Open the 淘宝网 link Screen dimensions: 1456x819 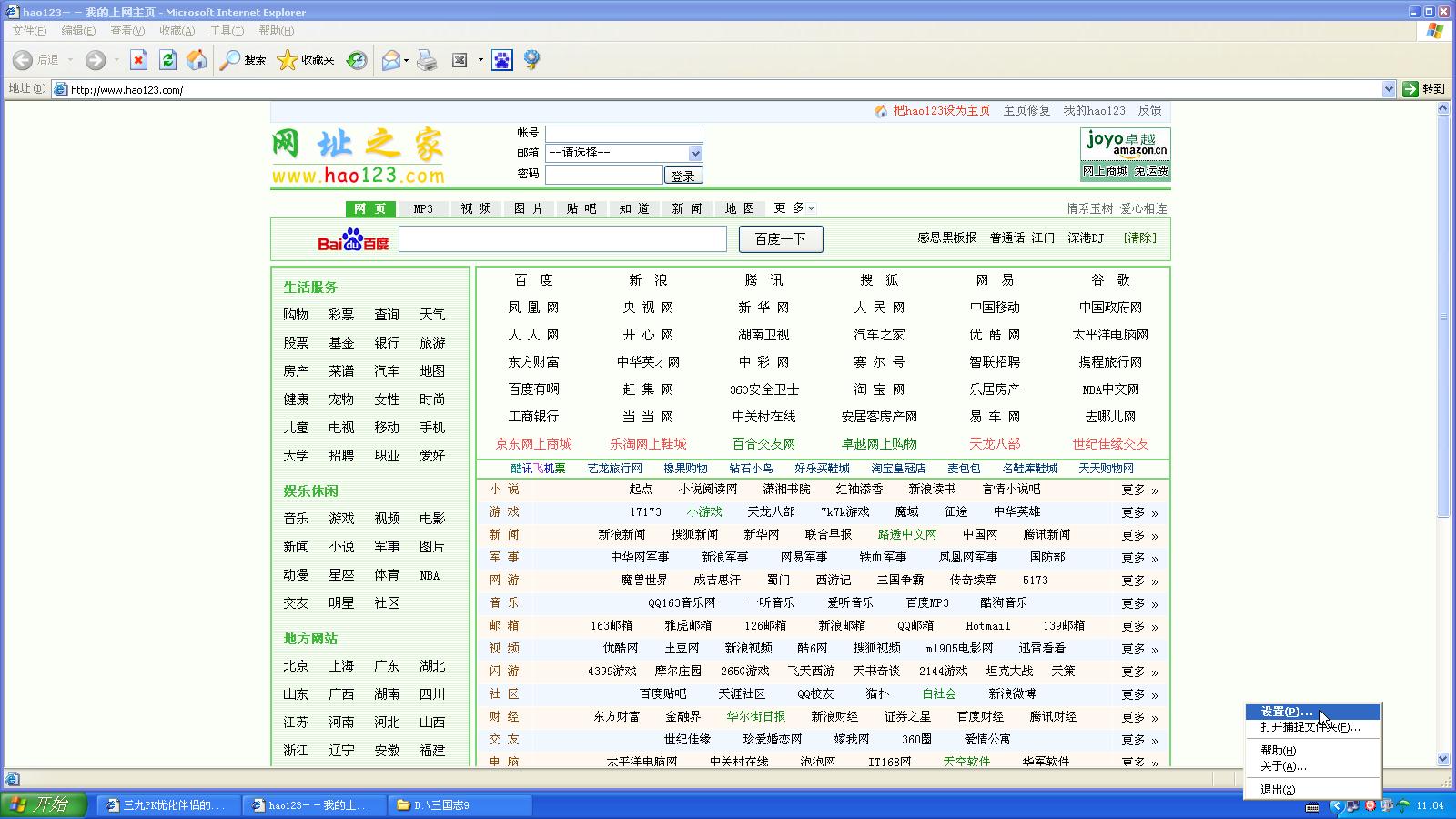point(879,389)
